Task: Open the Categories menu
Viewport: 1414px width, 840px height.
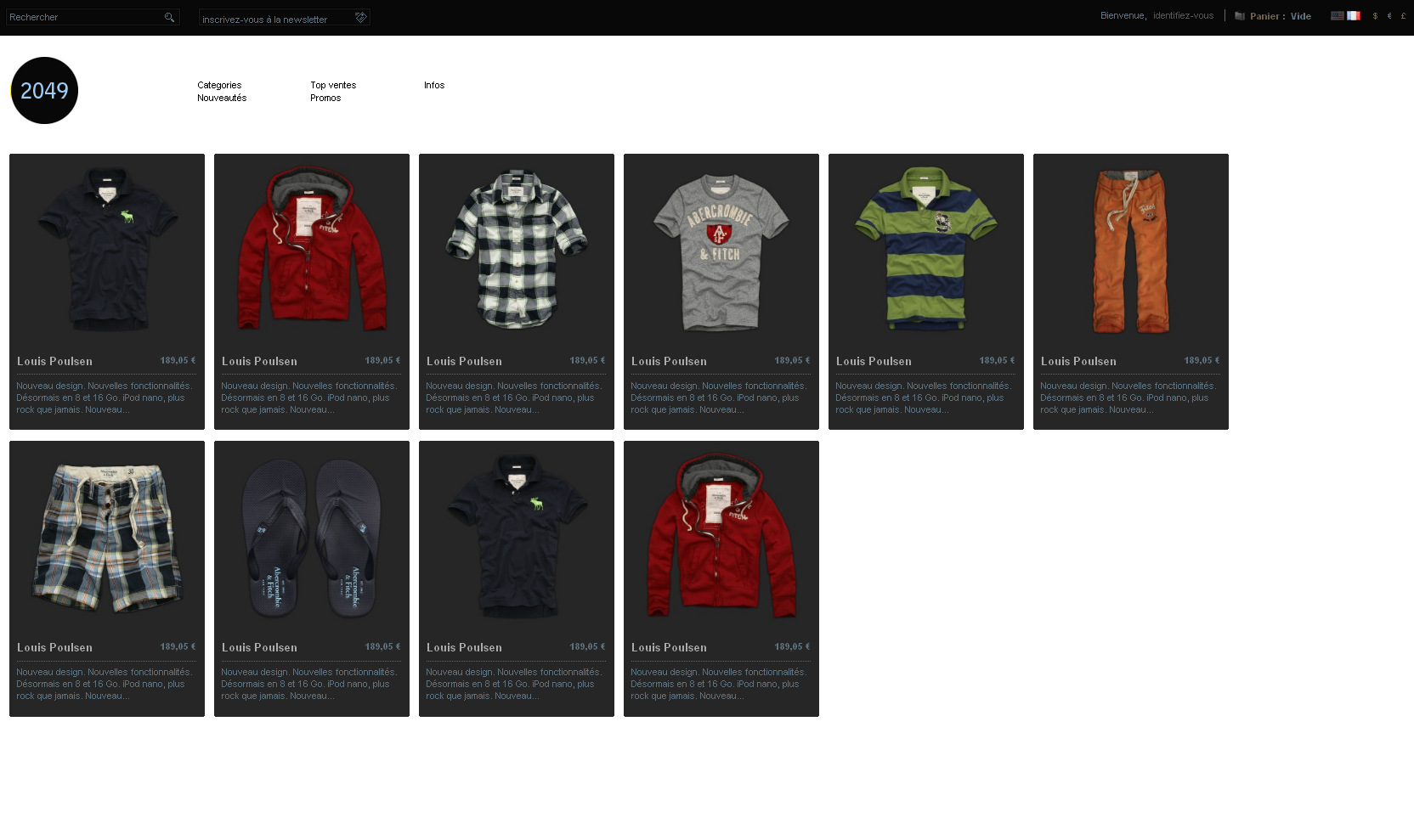Action: [x=219, y=85]
